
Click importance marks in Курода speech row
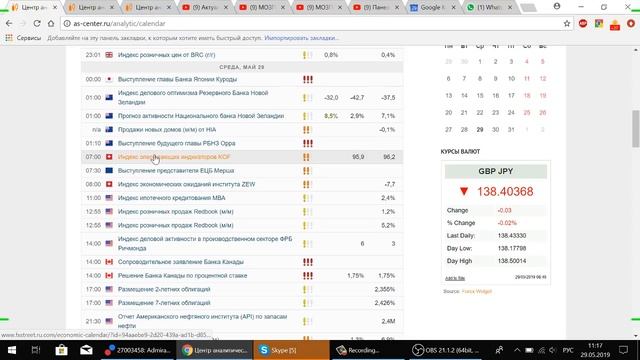pyautogui.click(x=308, y=79)
